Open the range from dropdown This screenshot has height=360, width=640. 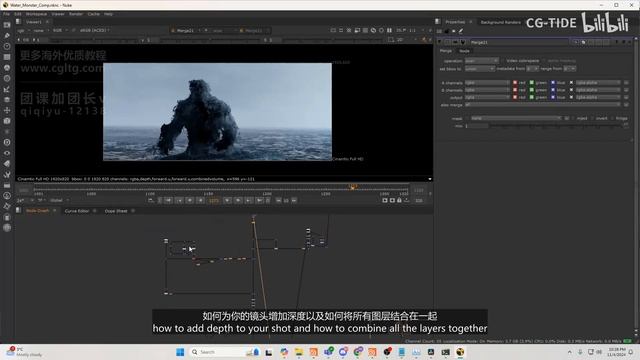coord(569,69)
